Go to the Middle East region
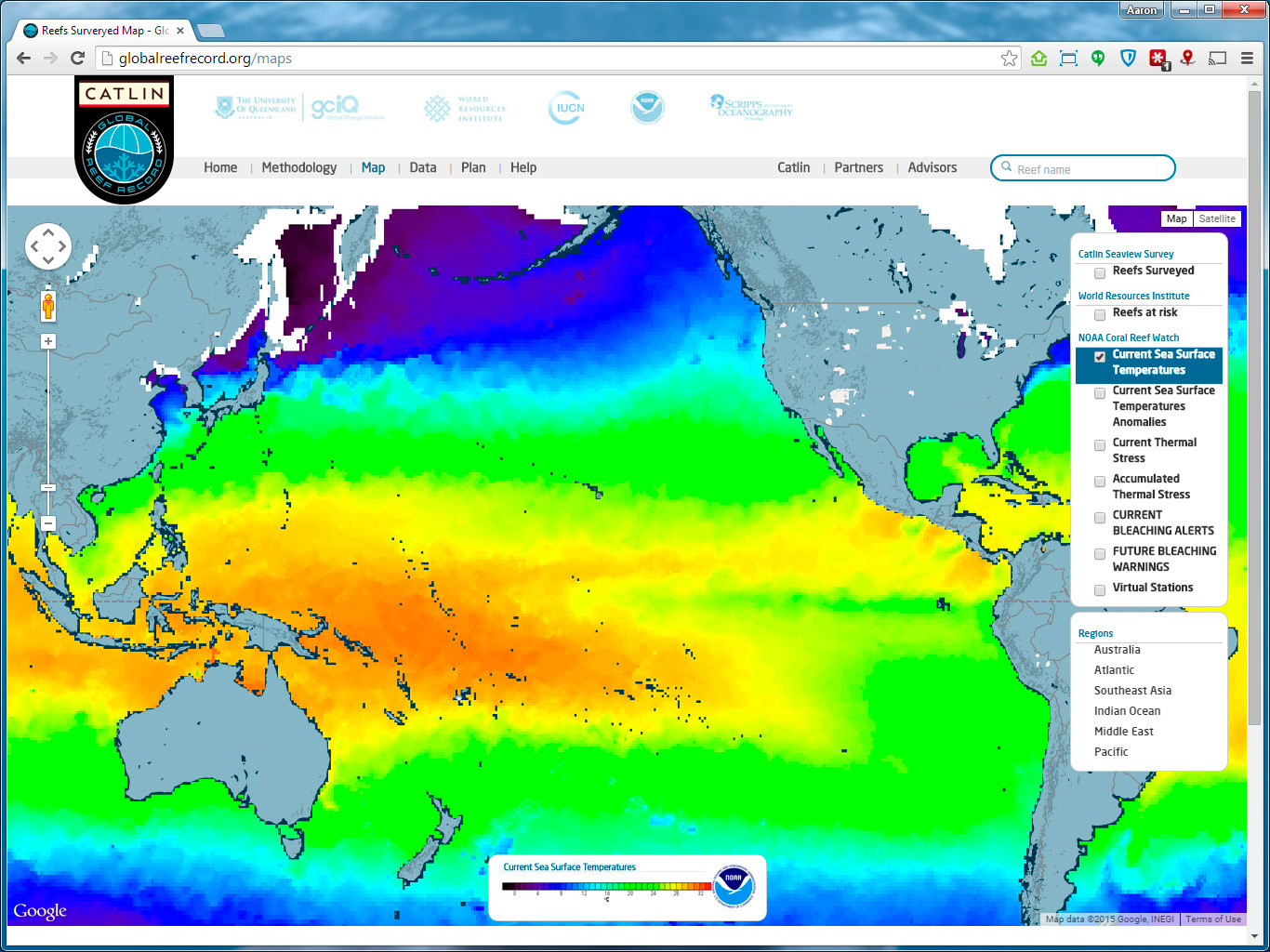Viewport: 1270px width, 952px height. coord(1123,732)
